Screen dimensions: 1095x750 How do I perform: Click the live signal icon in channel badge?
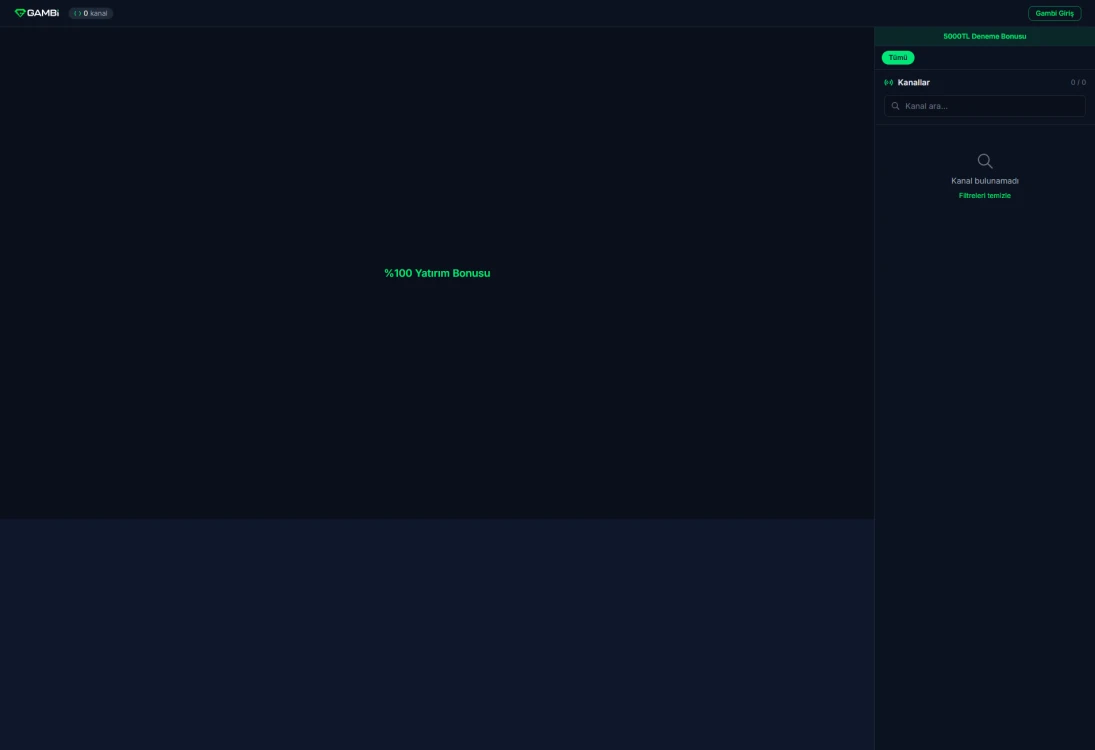tap(77, 13)
